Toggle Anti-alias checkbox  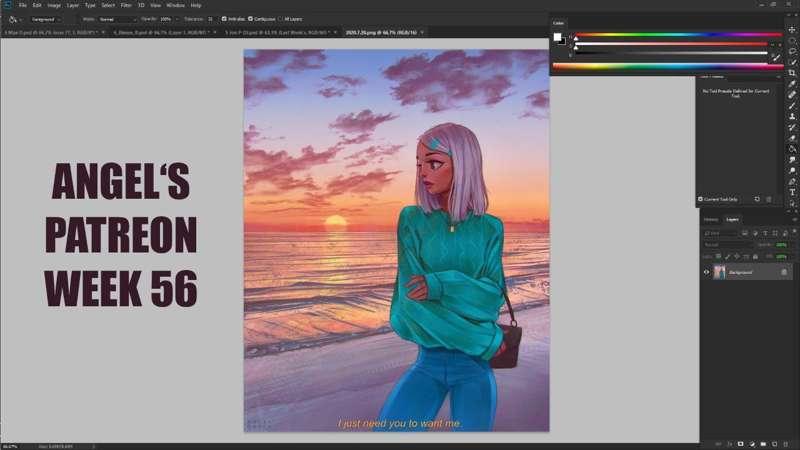click(224, 19)
